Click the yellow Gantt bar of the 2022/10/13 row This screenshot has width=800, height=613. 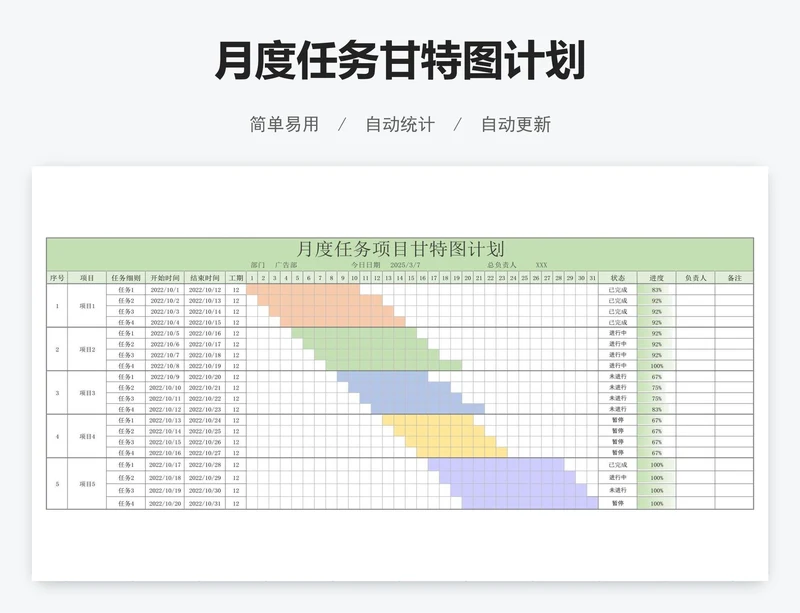[428, 420]
